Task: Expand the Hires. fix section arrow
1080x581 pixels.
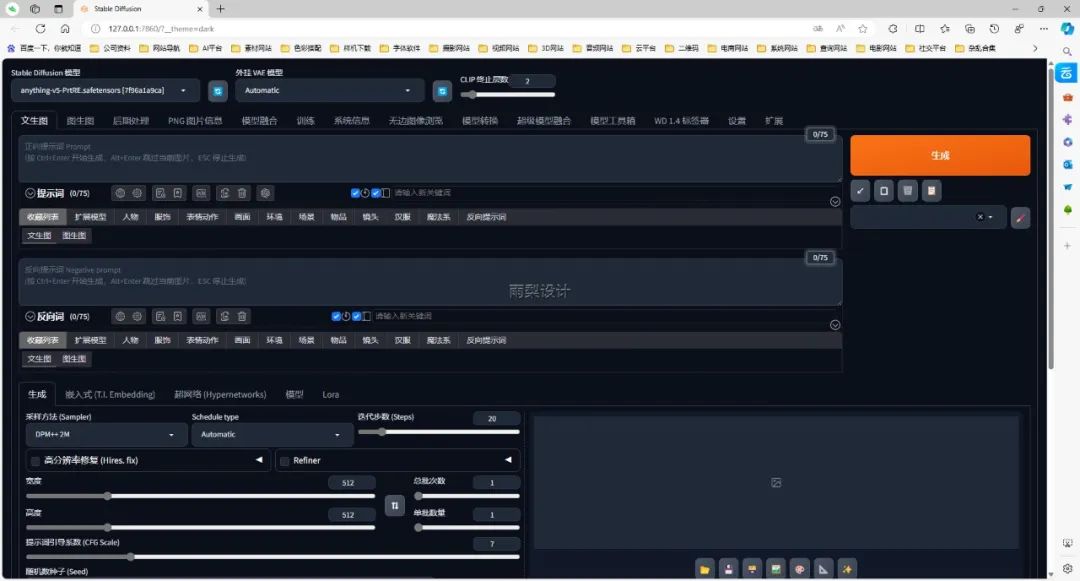Action: tap(259, 460)
